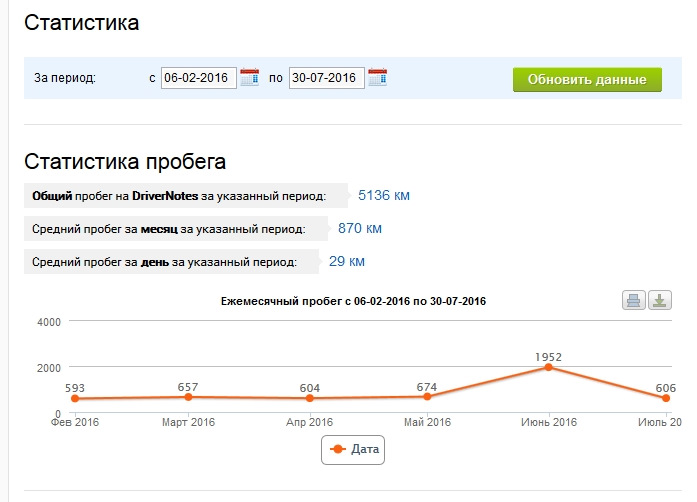This screenshot has width=697, height=502.
Task: Click average monthly mileage 870 км
Action: (360, 228)
